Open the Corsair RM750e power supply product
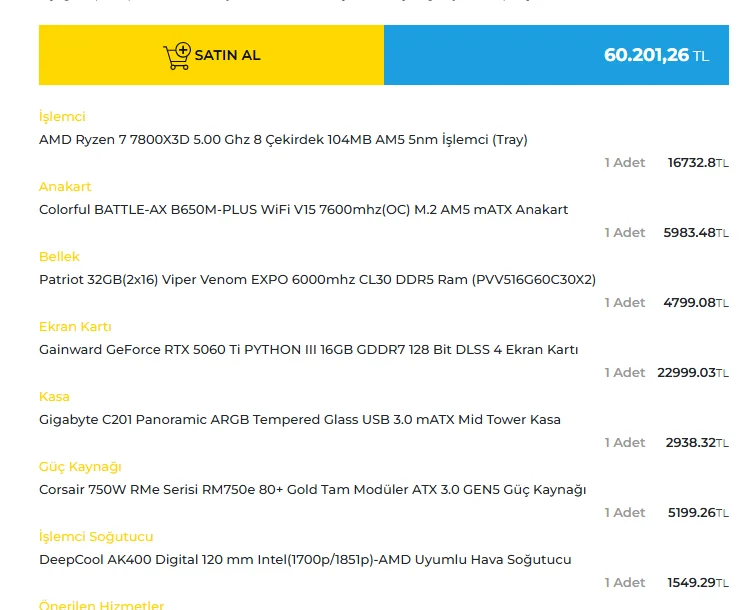The height and width of the screenshot is (610, 755). coord(312,490)
